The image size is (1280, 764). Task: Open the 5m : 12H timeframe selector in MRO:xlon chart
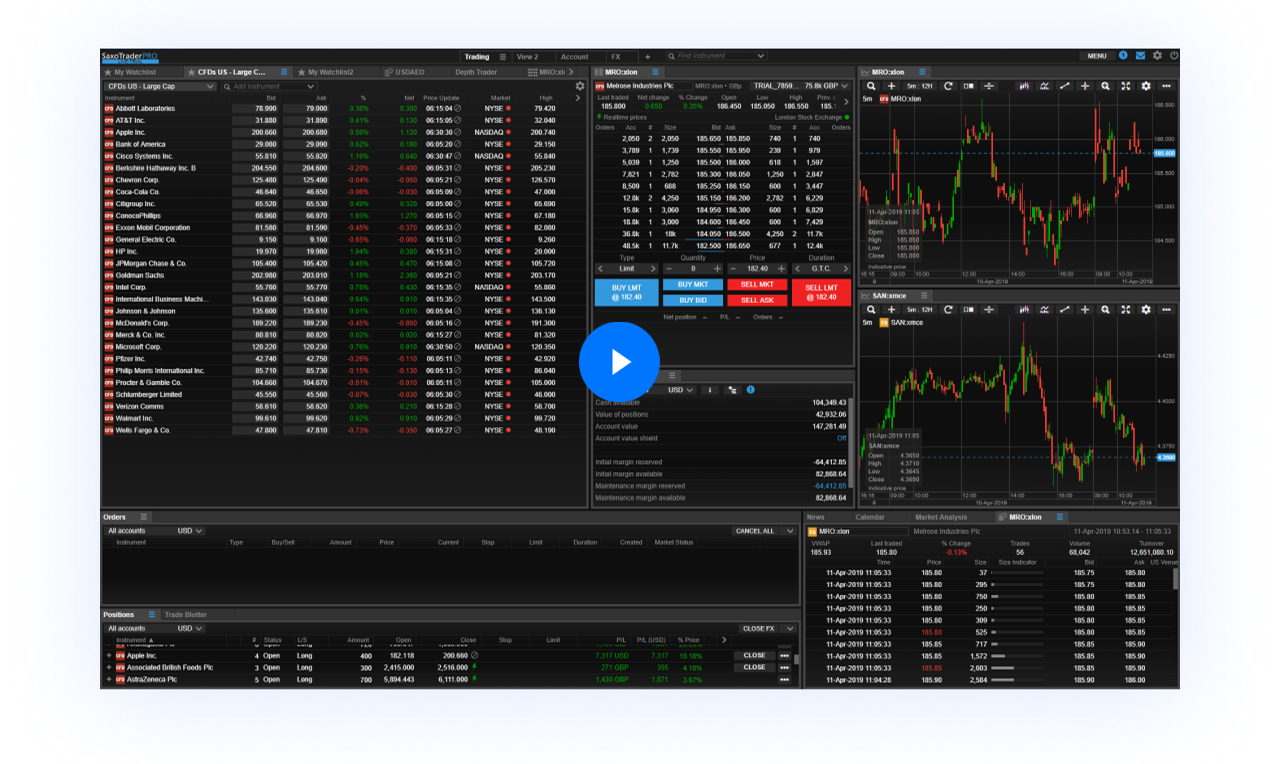918,86
